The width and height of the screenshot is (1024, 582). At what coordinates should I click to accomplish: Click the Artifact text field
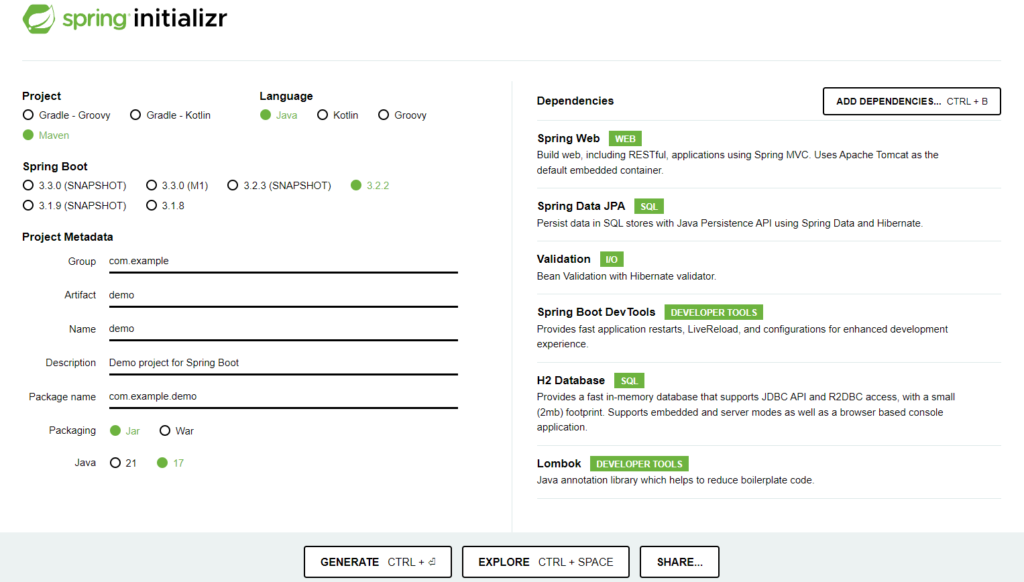coord(282,295)
